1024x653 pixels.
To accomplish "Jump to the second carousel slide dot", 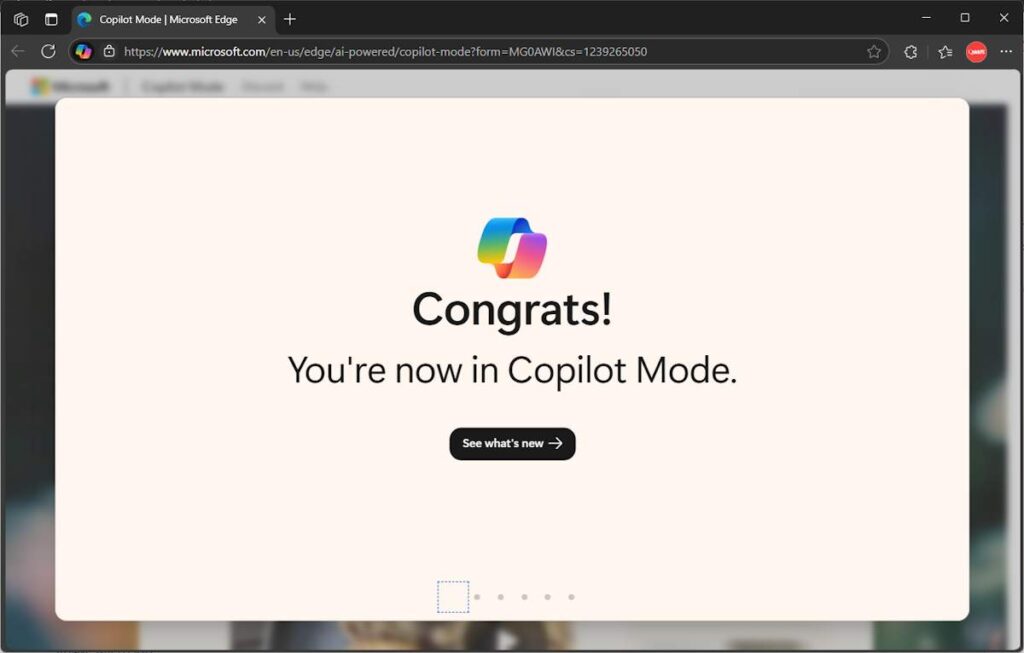I will (477, 597).
